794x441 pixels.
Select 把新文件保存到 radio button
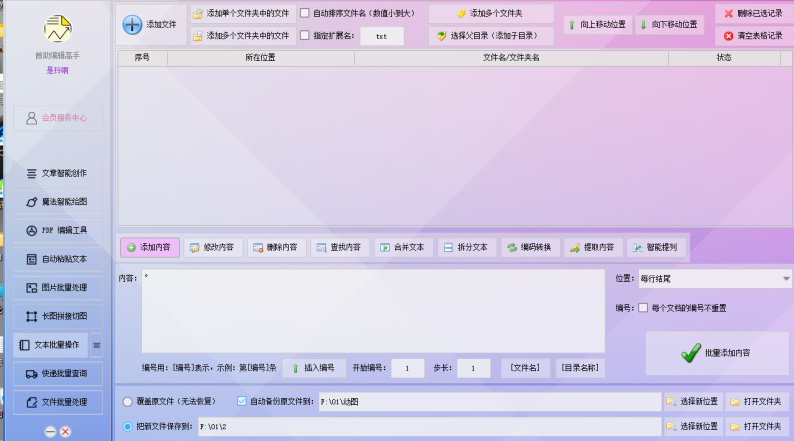point(128,426)
